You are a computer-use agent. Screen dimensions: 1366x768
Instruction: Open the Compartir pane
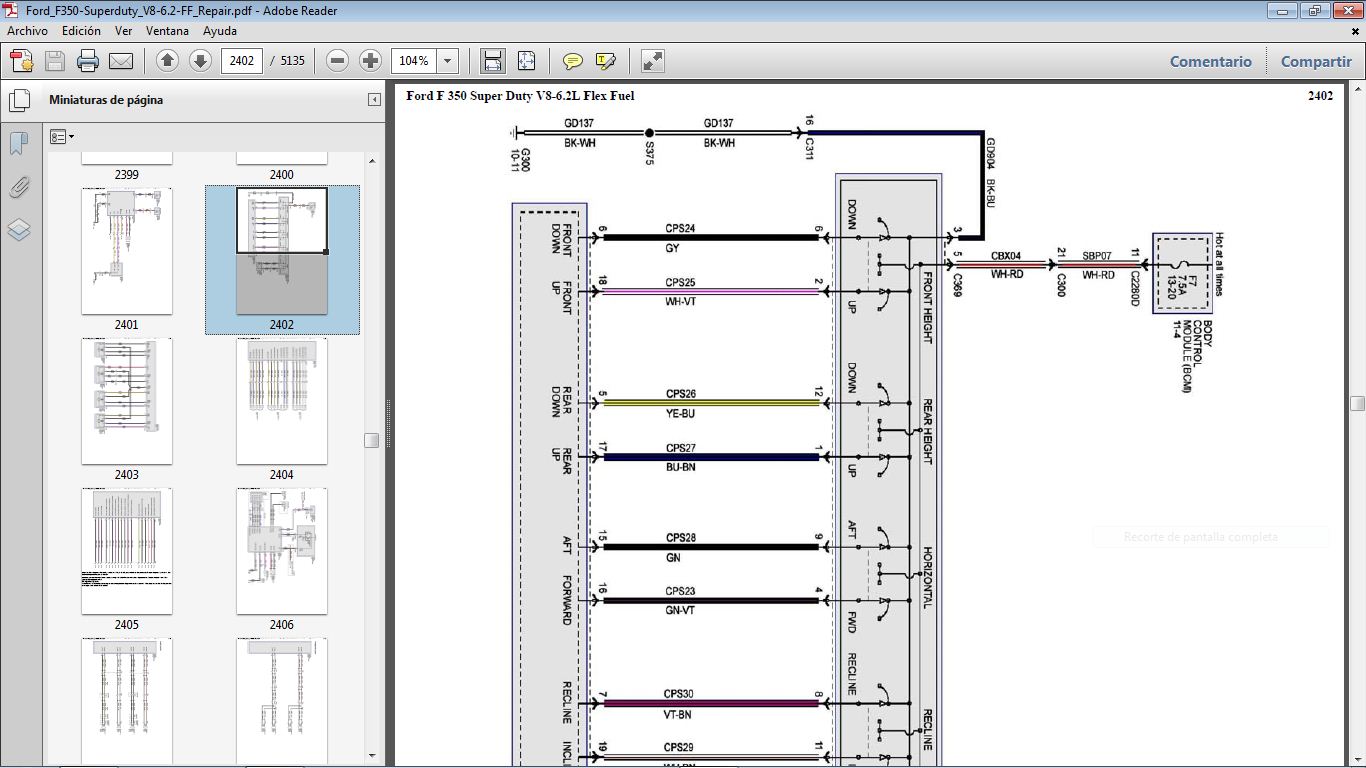[1316, 61]
